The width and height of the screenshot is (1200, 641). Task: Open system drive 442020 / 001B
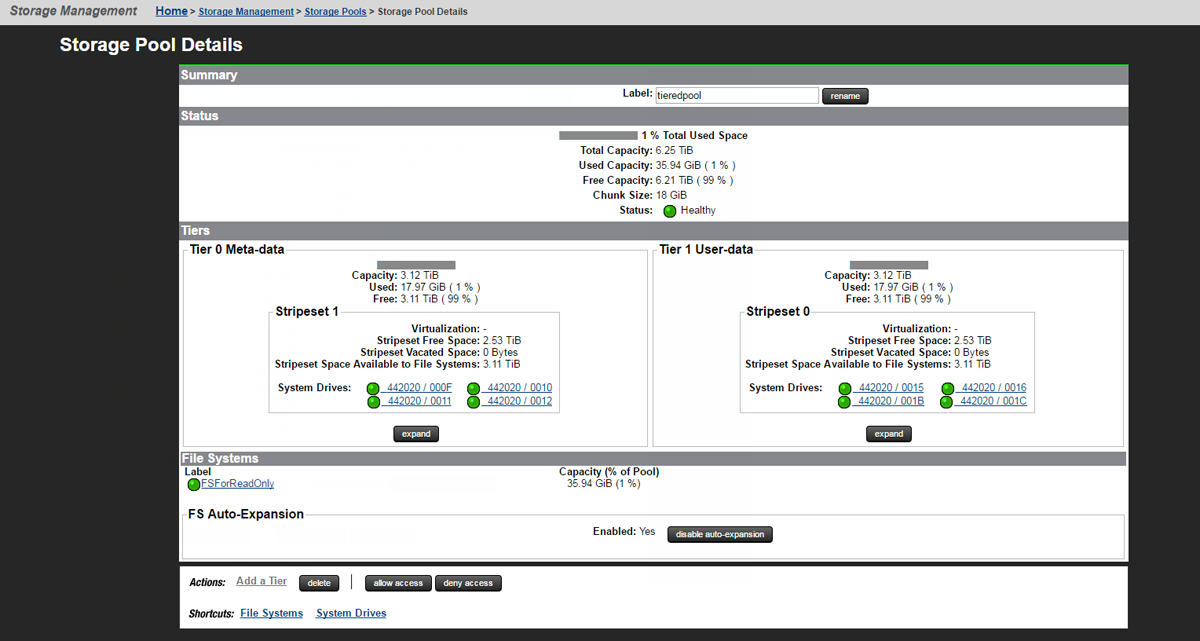(891, 401)
